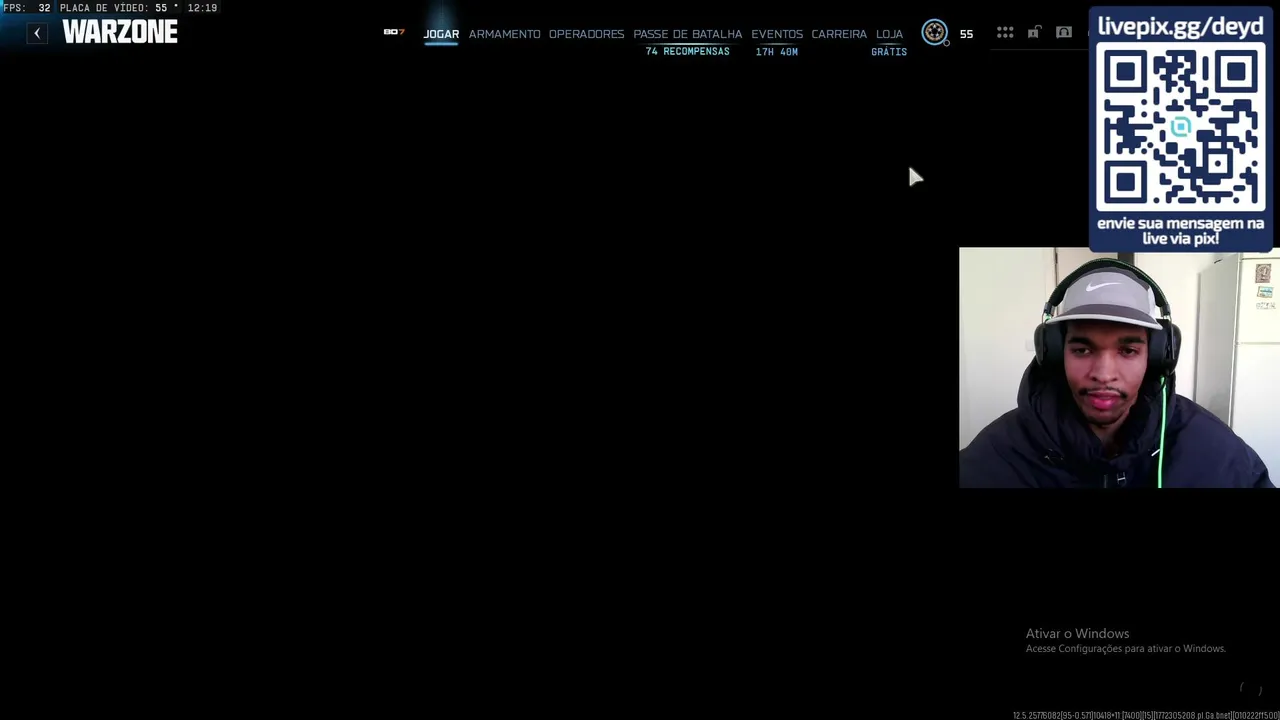
Task: Click the webcam feed overlay
Action: (x=1119, y=368)
